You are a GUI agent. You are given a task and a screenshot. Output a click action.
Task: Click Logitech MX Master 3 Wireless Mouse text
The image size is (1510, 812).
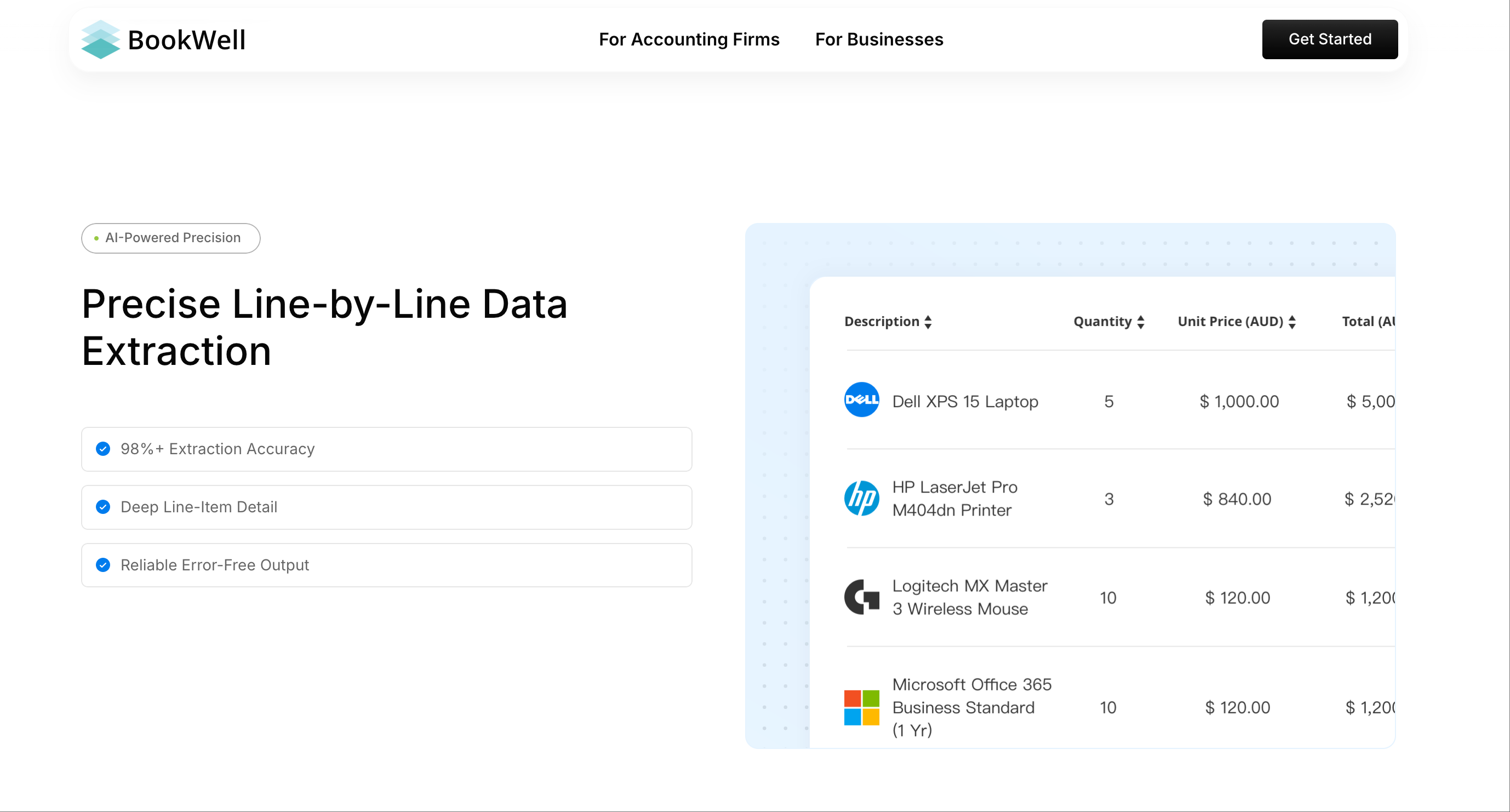tap(970, 597)
